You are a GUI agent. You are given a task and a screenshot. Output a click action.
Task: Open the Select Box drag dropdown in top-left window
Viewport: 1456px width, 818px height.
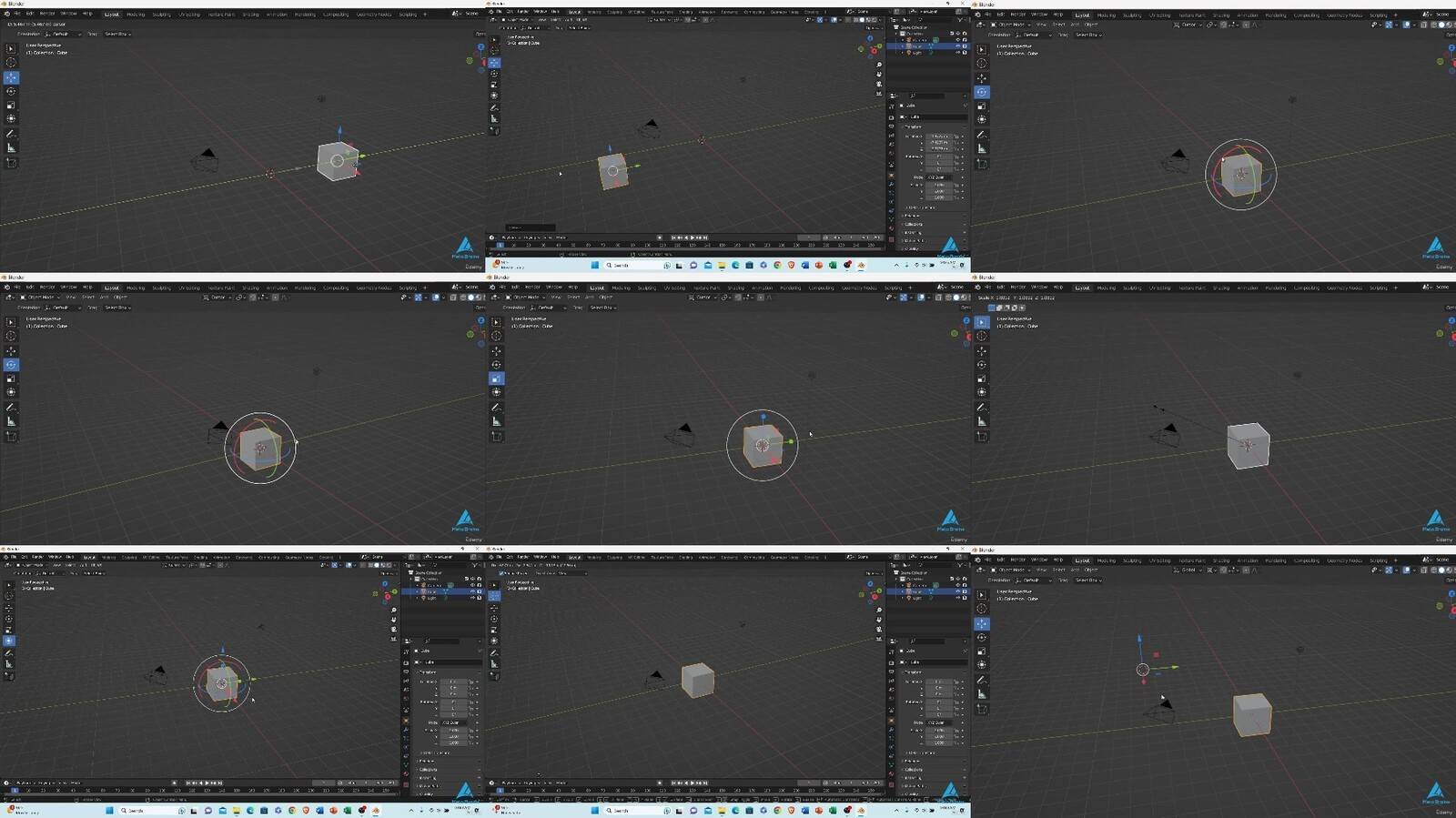[x=117, y=34]
